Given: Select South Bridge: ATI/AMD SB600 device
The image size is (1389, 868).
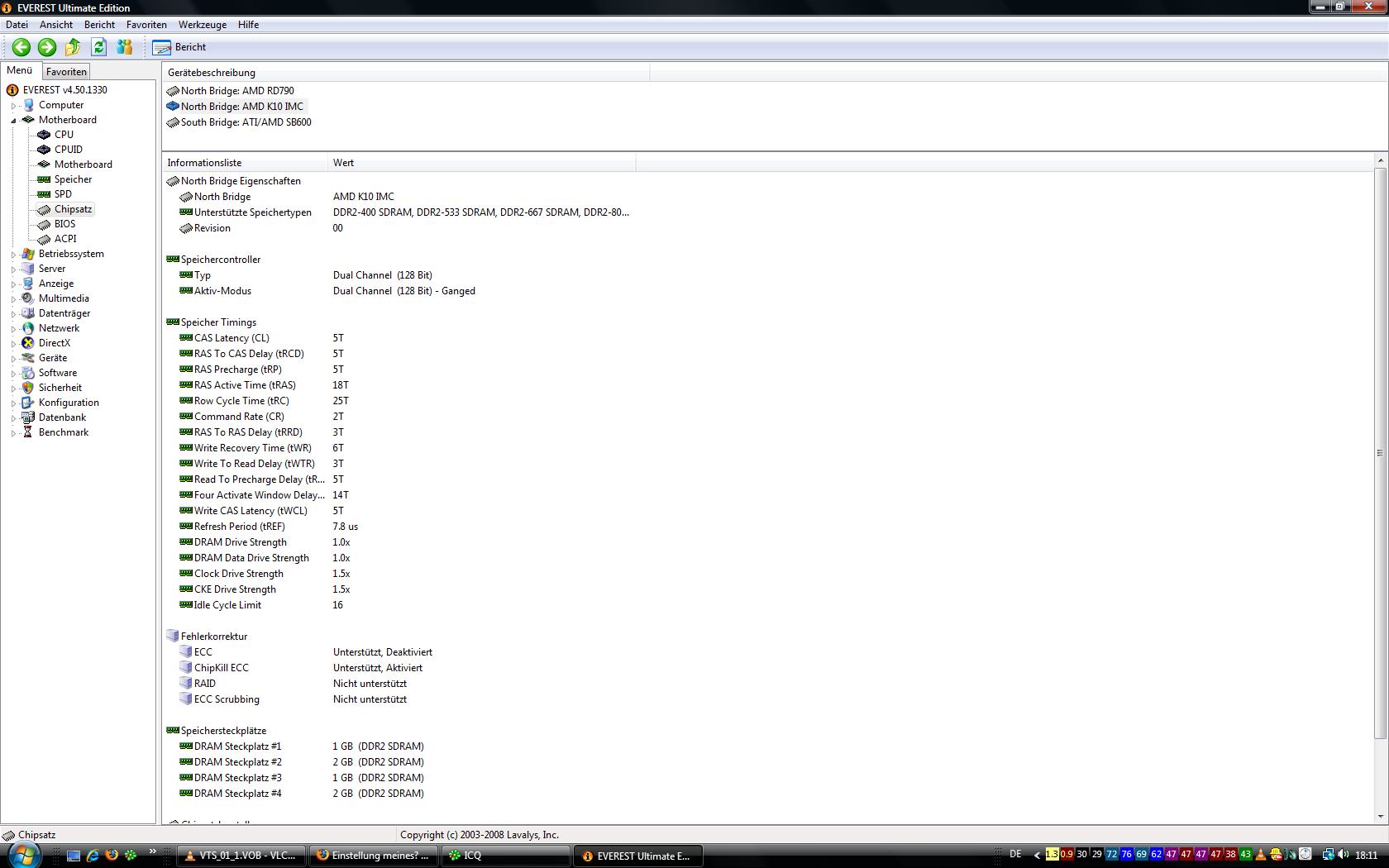Looking at the screenshot, I should 239,122.
